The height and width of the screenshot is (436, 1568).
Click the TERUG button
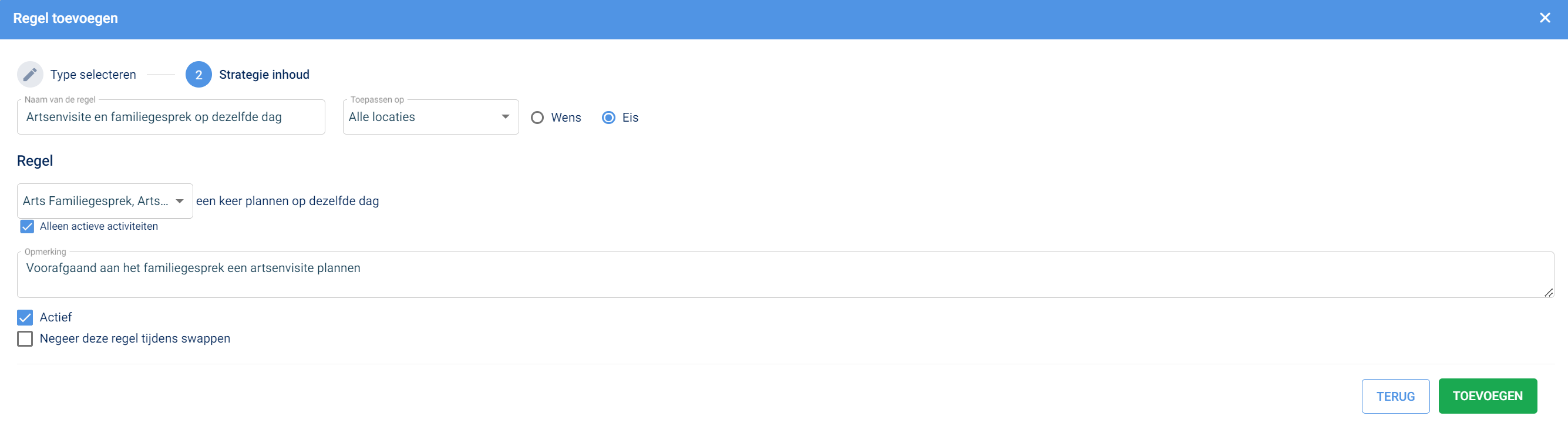(x=1395, y=396)
